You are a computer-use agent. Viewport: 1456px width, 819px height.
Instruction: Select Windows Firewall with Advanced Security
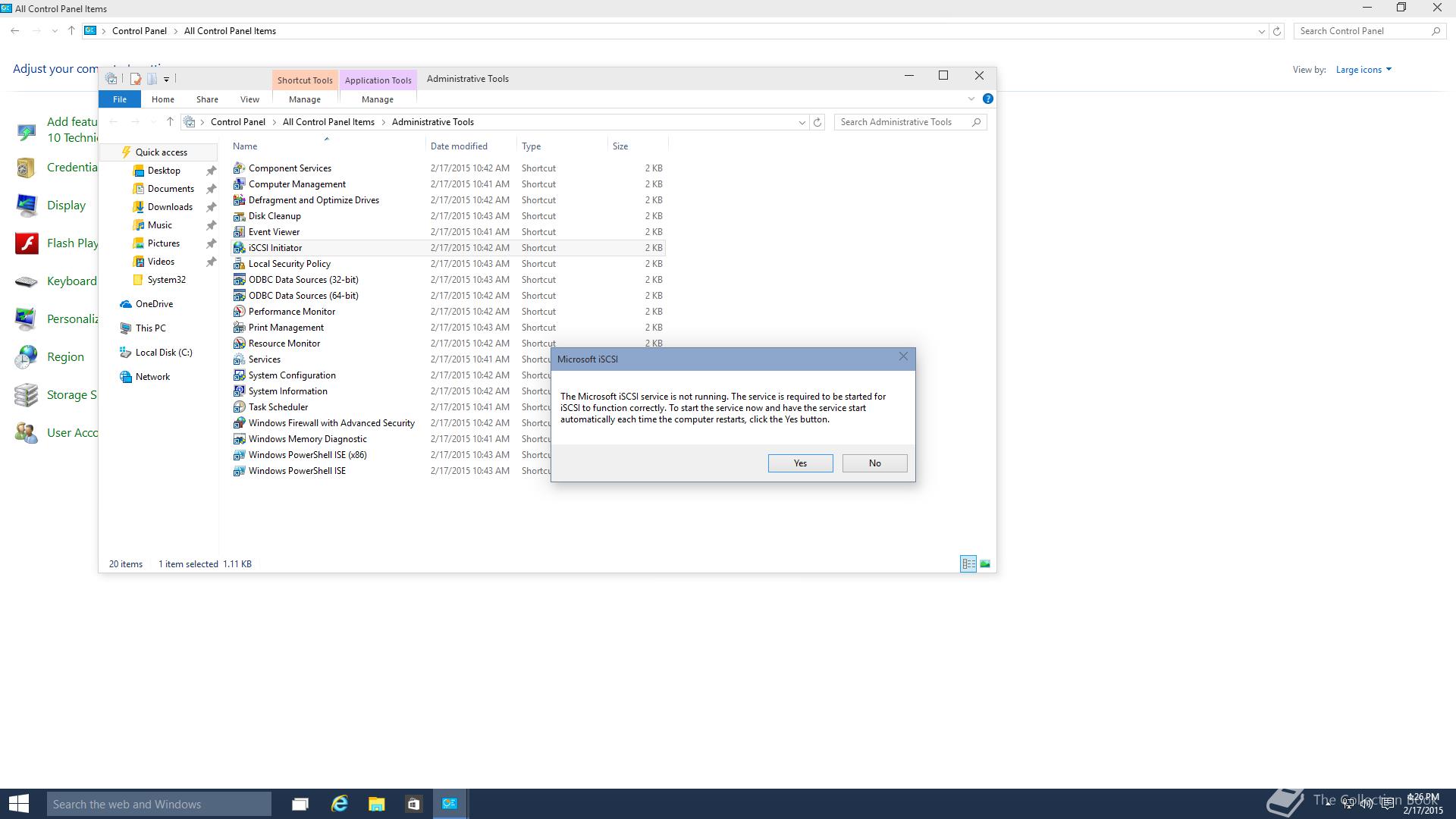pos(331,423)
